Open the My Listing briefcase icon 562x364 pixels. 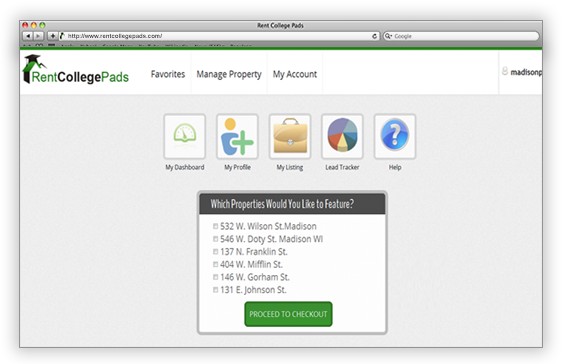click(x=290, y=136)
